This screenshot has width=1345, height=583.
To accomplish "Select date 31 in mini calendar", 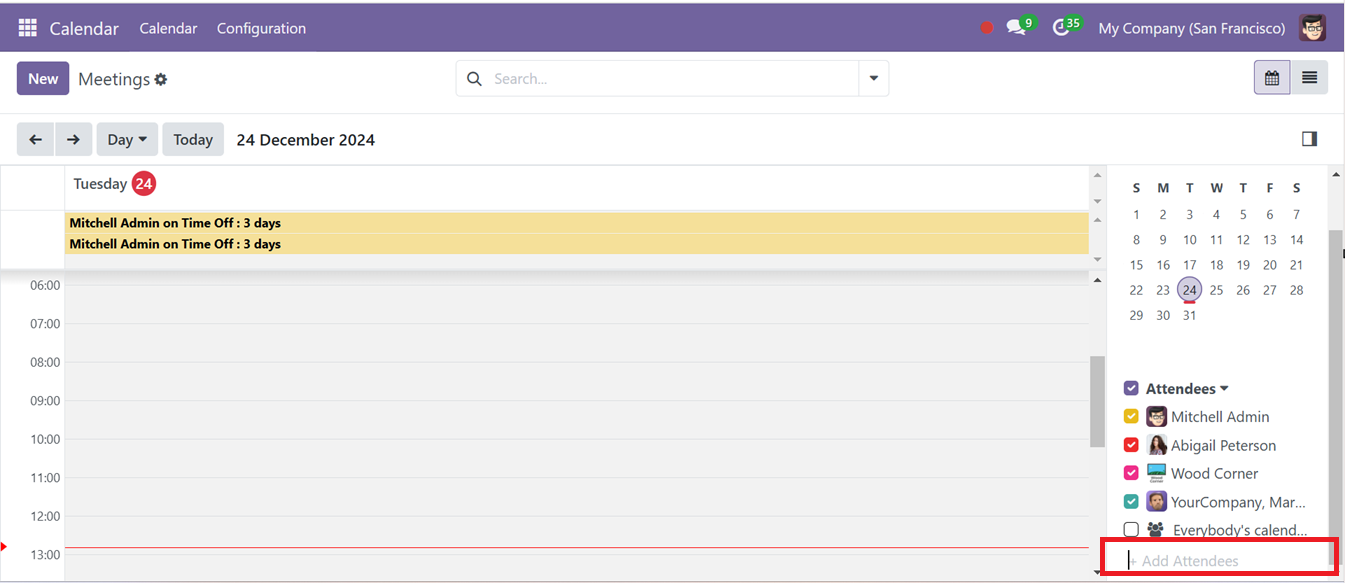I will click(1189, 315).
